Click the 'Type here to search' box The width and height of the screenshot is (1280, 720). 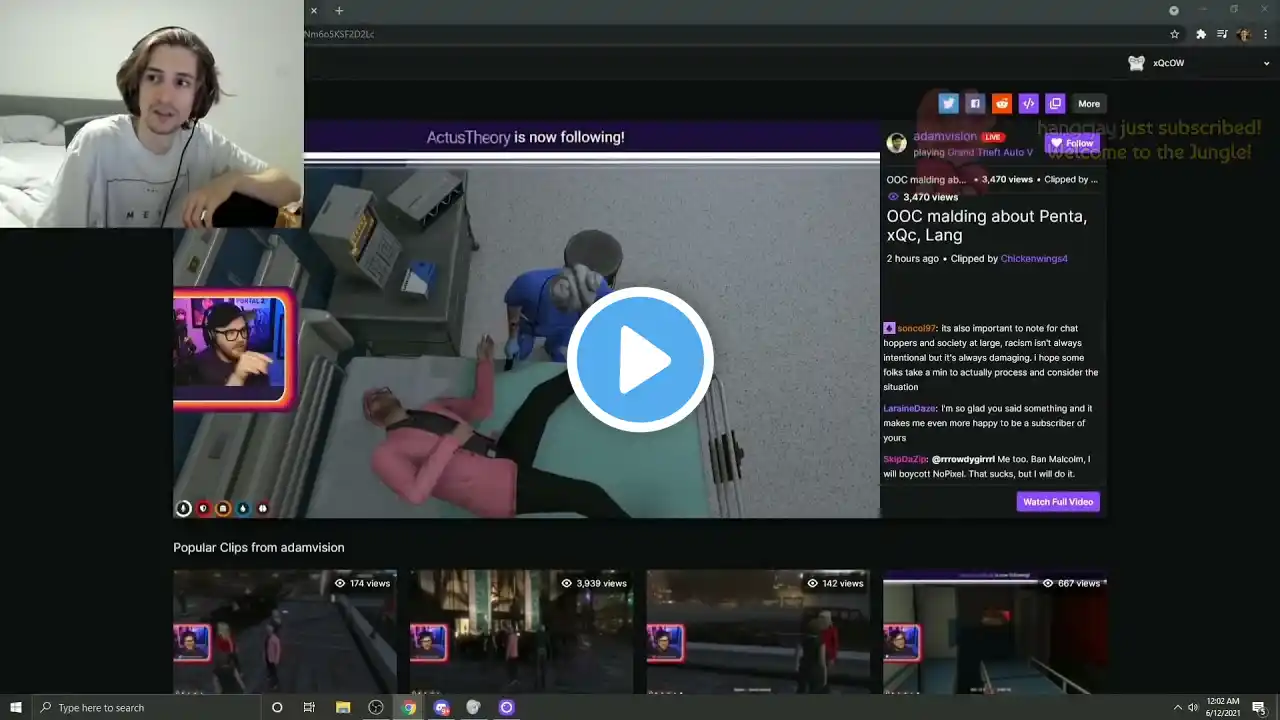point(146,707)
